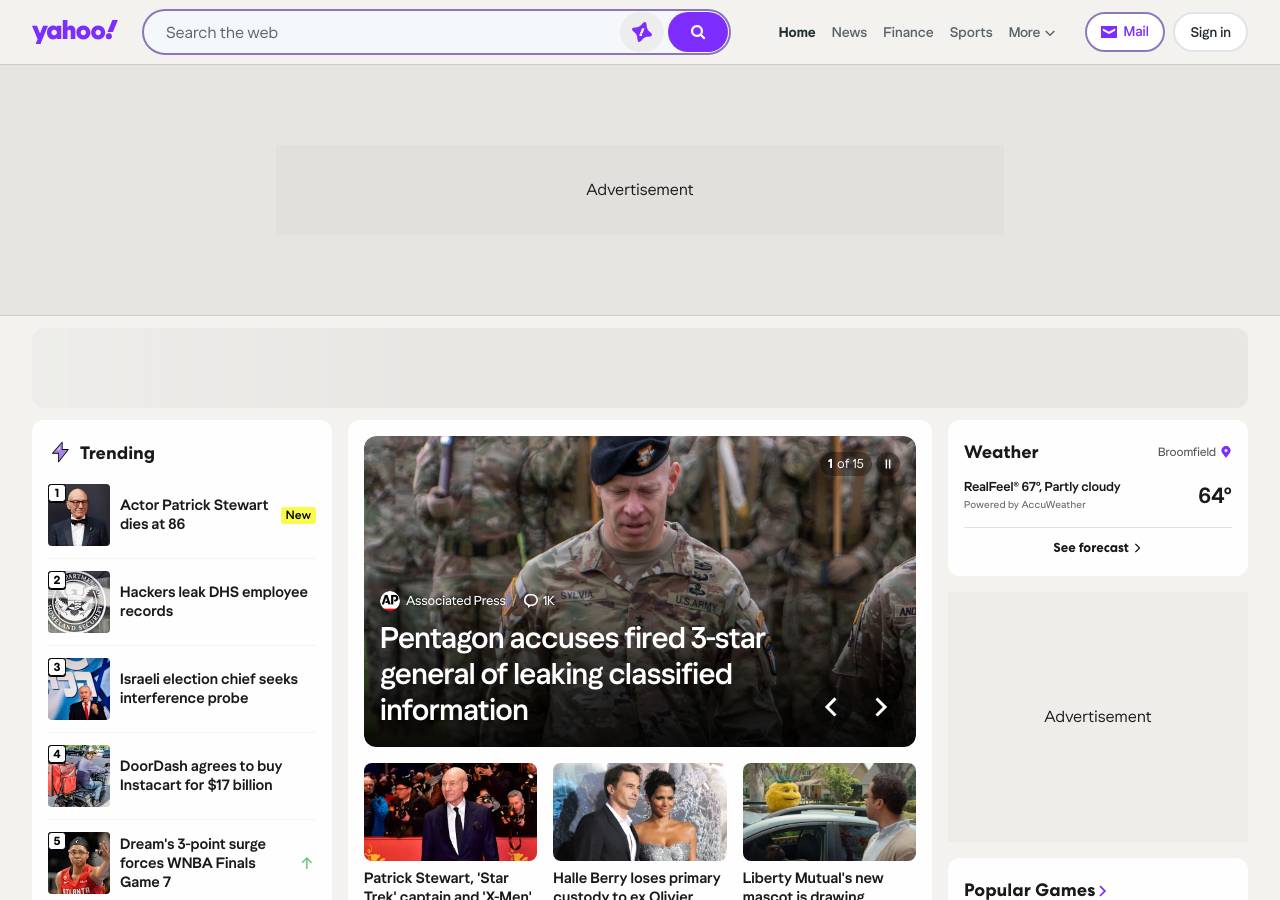
Task: Open the Finance navigation tab
Action: click(908, 32)
